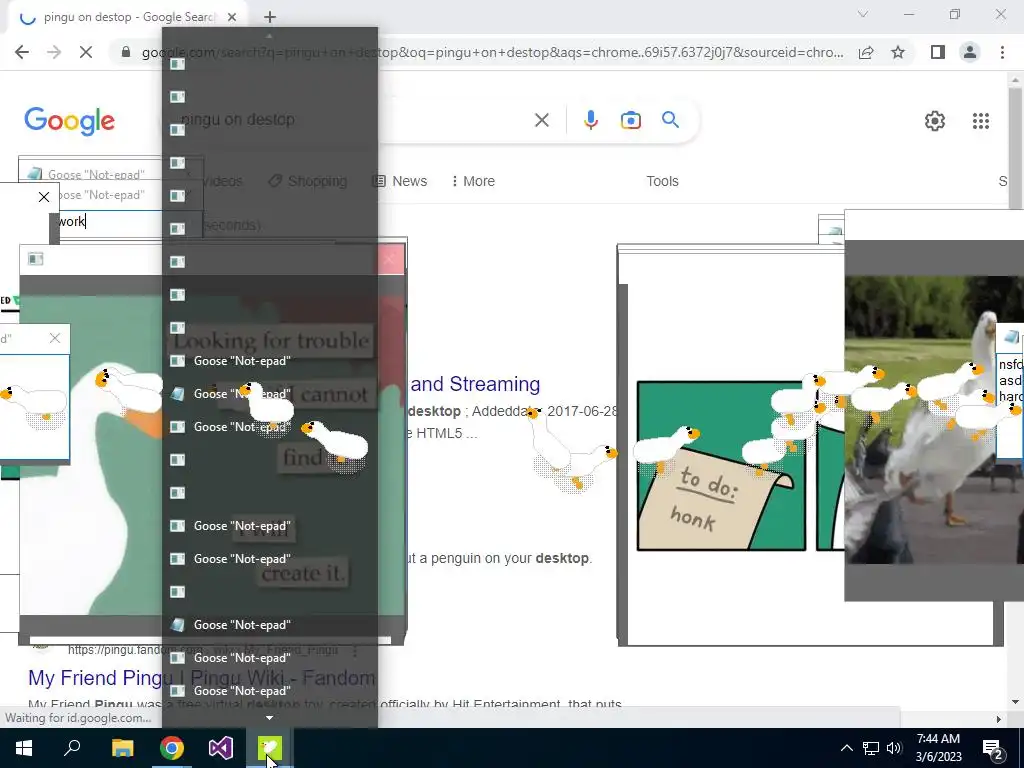
Task: Stop the page loading in Chrome
Action: 86,52
